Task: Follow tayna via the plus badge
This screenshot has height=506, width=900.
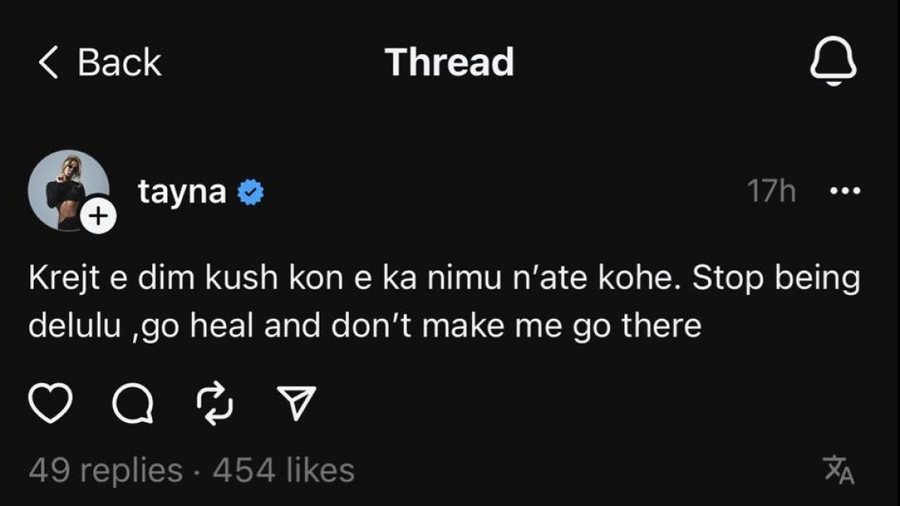Action: point(100,215)
